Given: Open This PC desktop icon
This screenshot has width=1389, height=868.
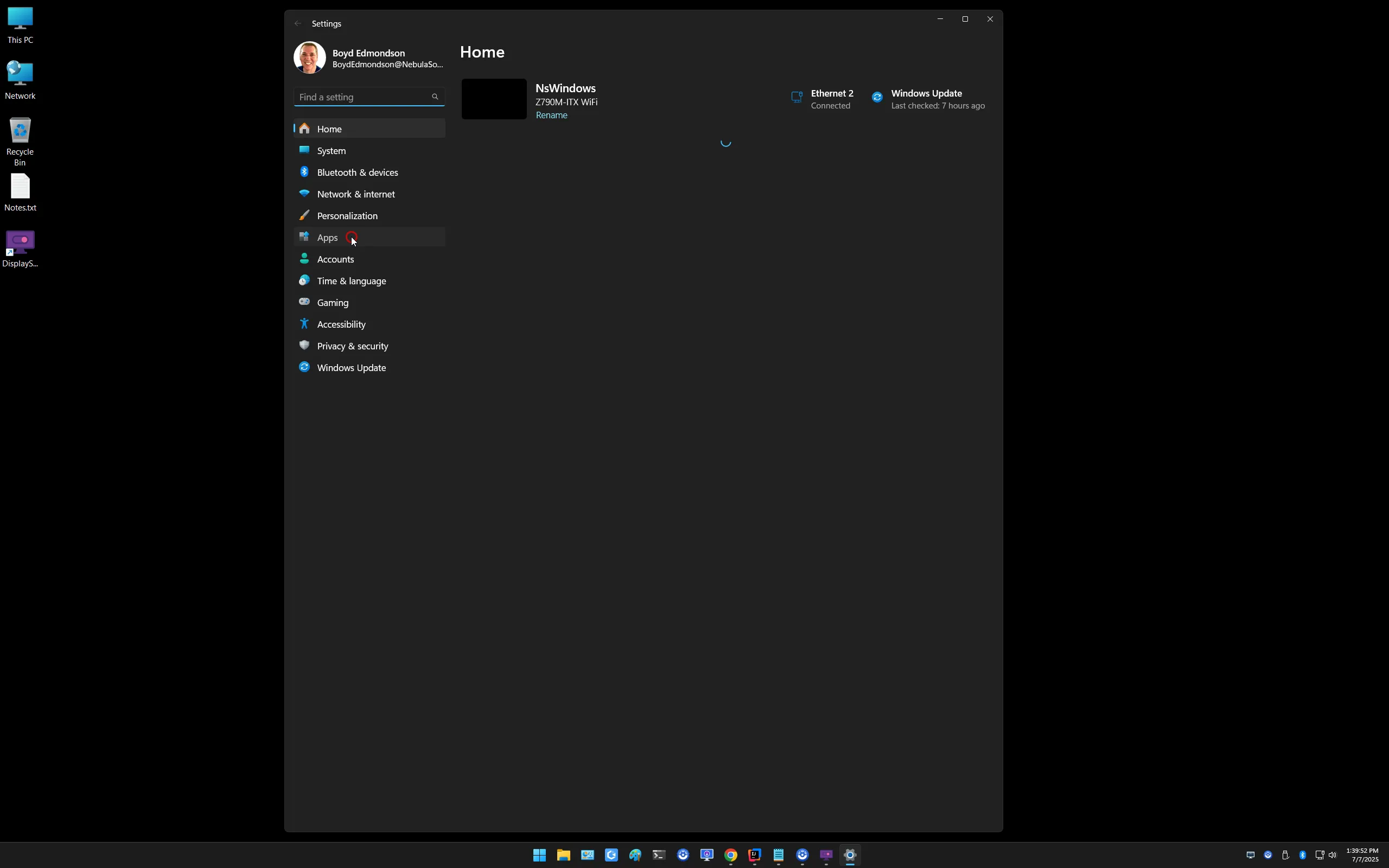Looking at the screenshot, I should [x=20, y=26].
